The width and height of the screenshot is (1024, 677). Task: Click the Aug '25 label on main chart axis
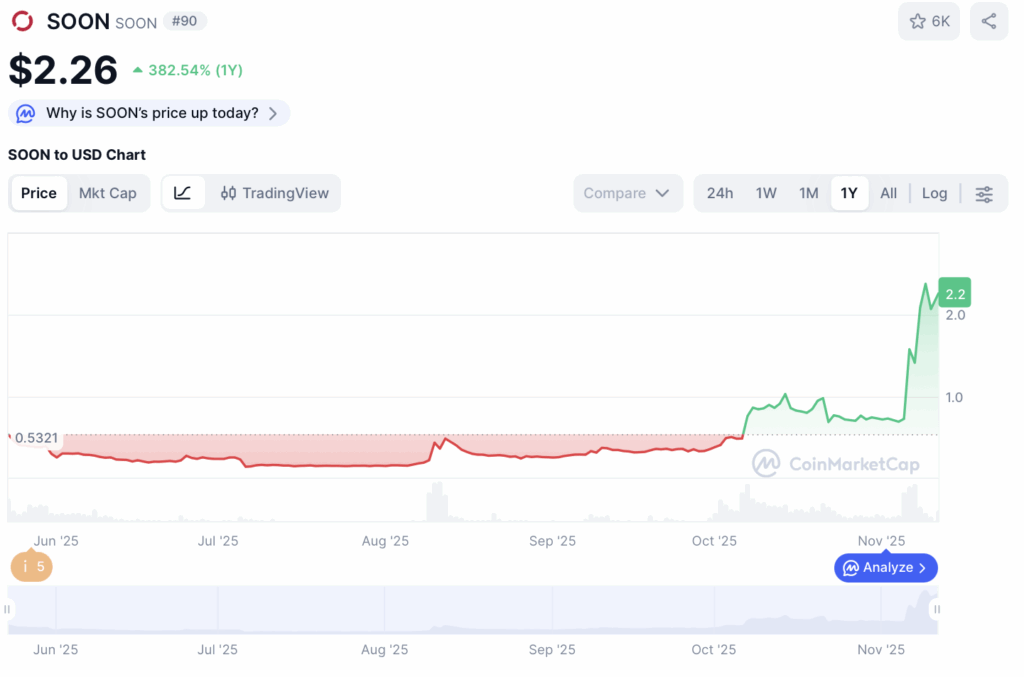385,541
